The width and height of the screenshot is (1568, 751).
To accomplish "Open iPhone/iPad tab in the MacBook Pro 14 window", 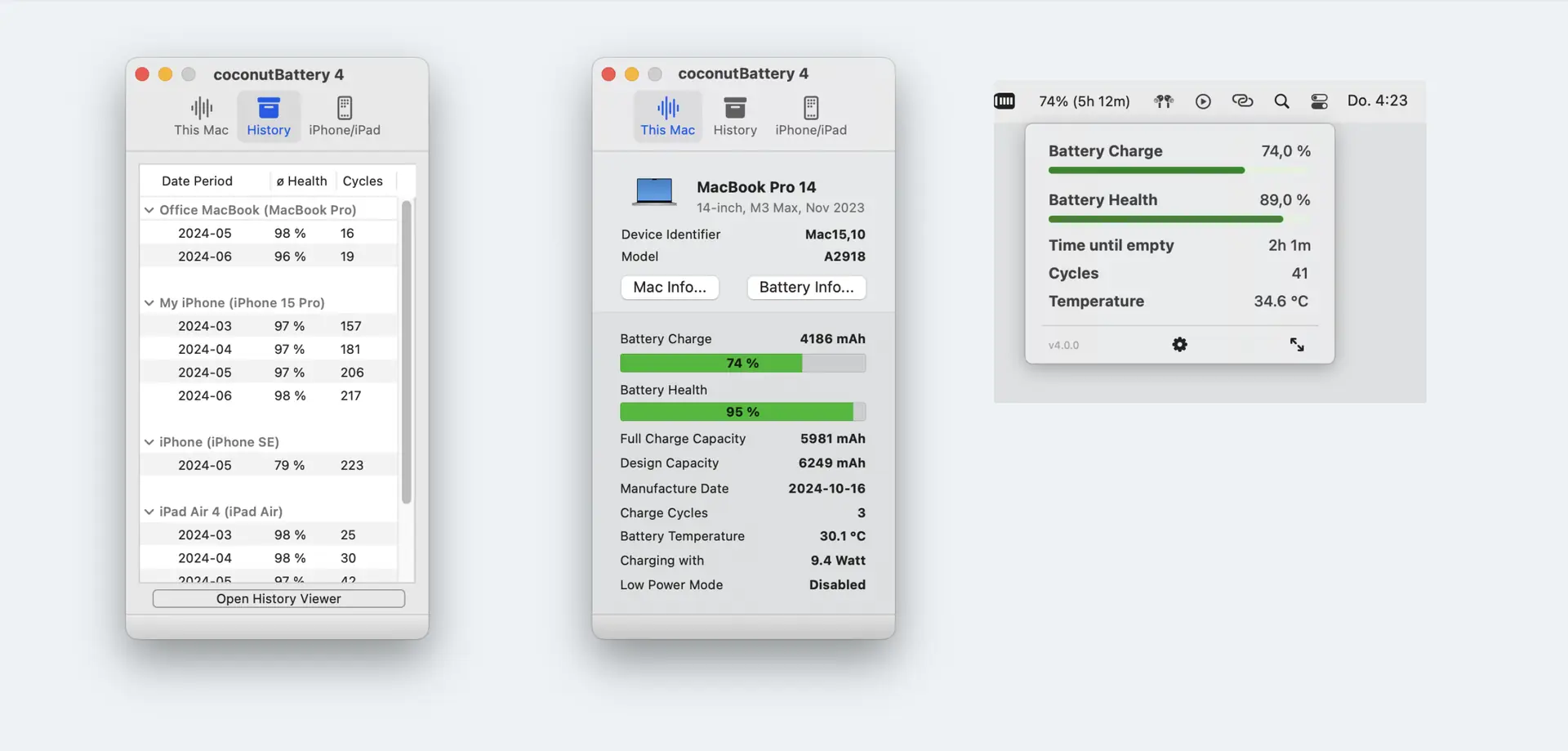I will pyautogui.click(x=811, y=116).
